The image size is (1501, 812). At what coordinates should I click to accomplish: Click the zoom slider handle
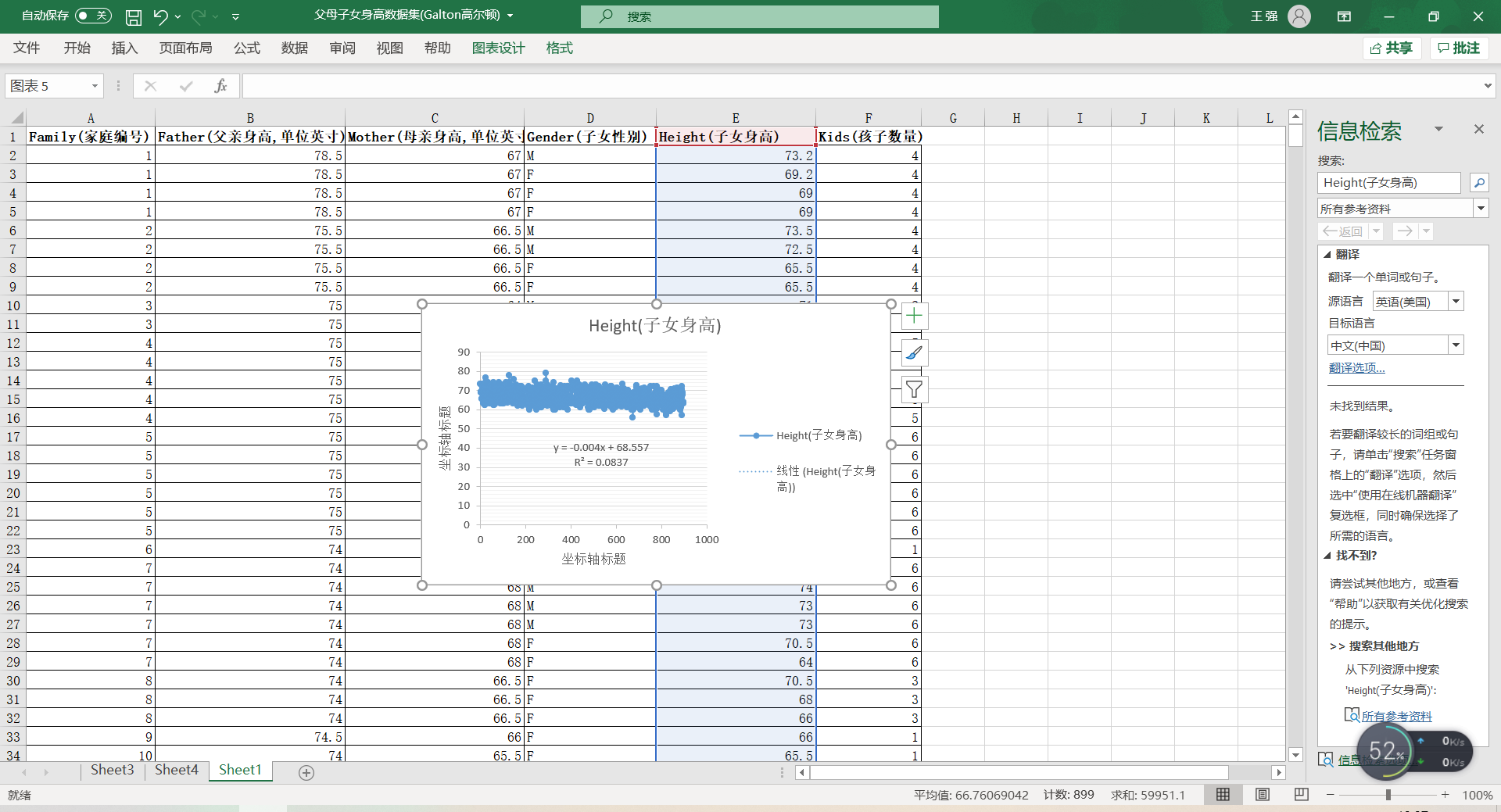pyautogui.click(x=1388, y=794)
